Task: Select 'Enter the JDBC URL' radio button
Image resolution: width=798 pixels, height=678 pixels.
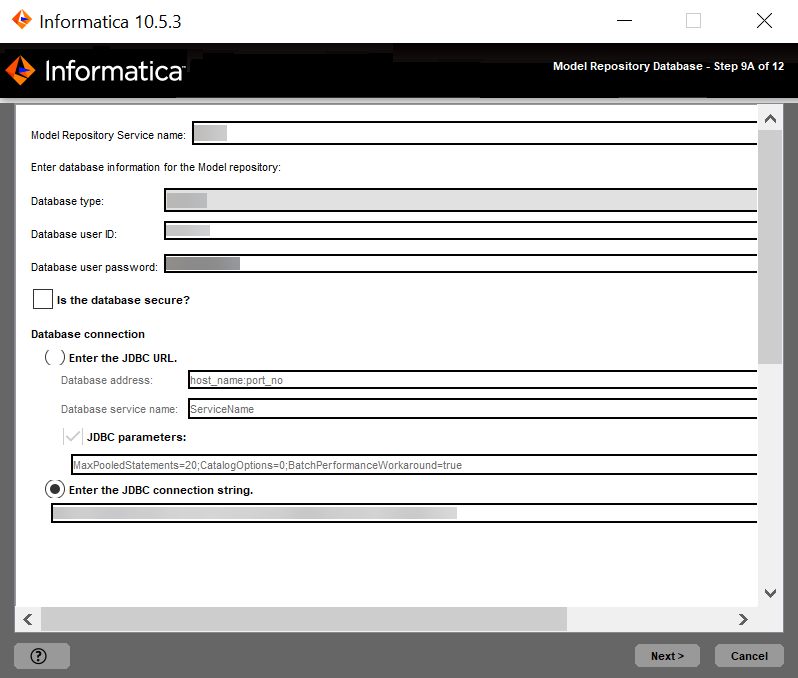Action: pos(54,357)
